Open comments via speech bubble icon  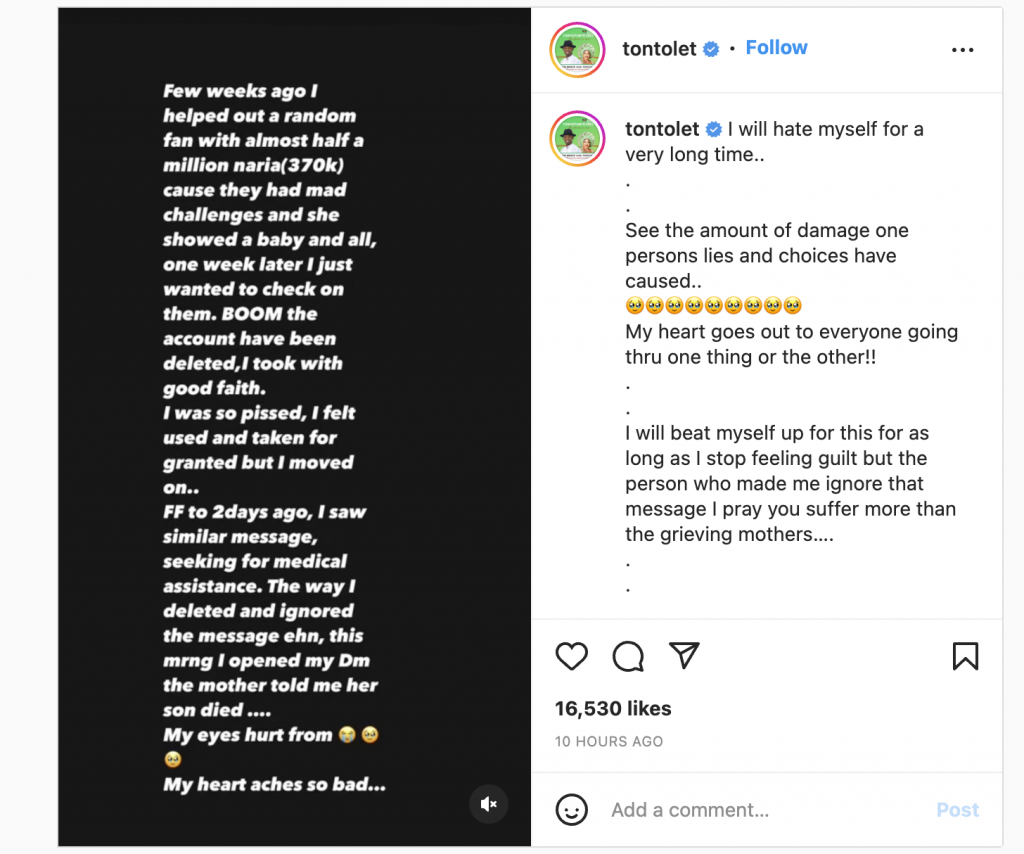coord(628,656)
